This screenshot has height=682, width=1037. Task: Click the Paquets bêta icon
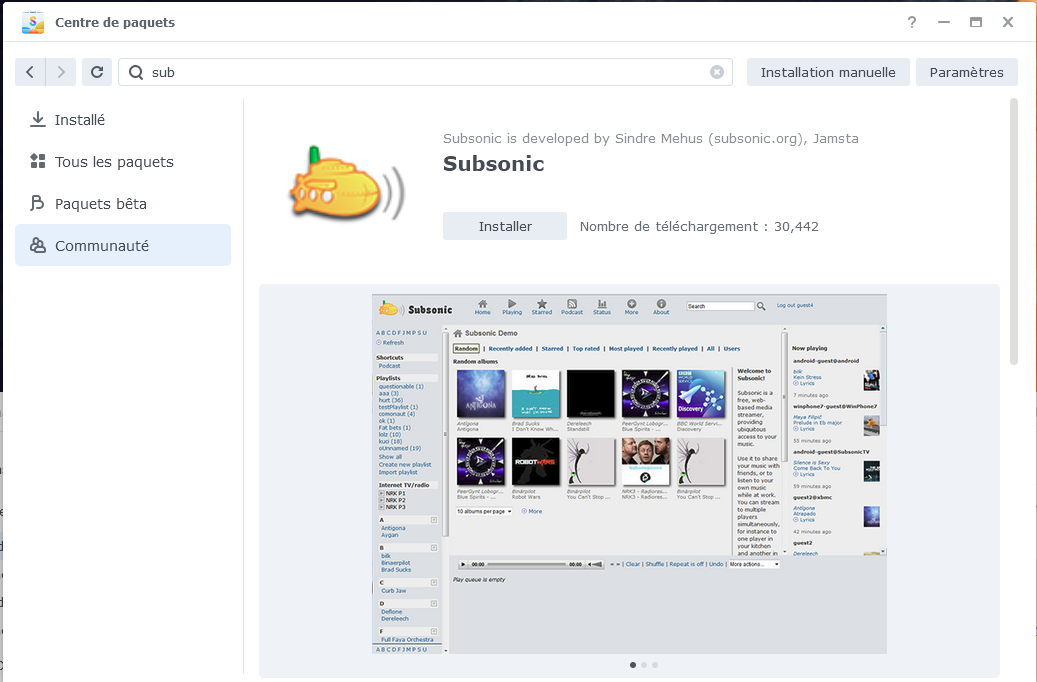pyautogui.click(x=38, y=203)
